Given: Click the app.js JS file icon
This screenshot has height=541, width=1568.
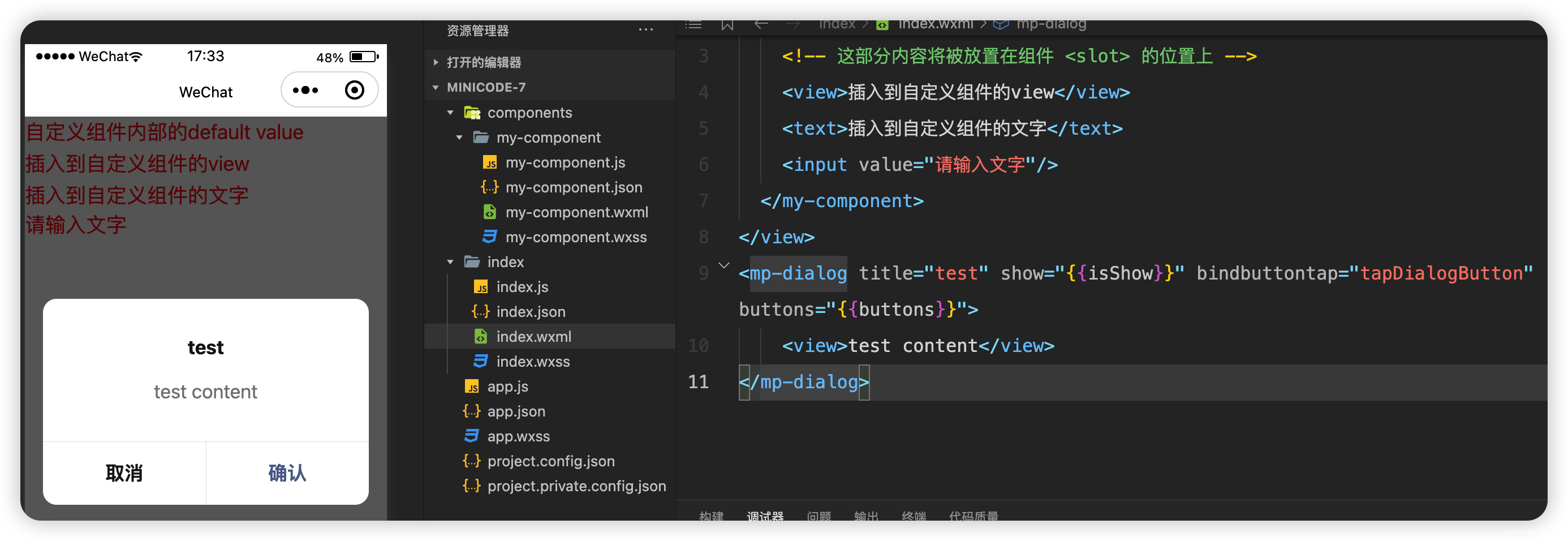Looking at the screenshot, I should (x=472, y=387).
